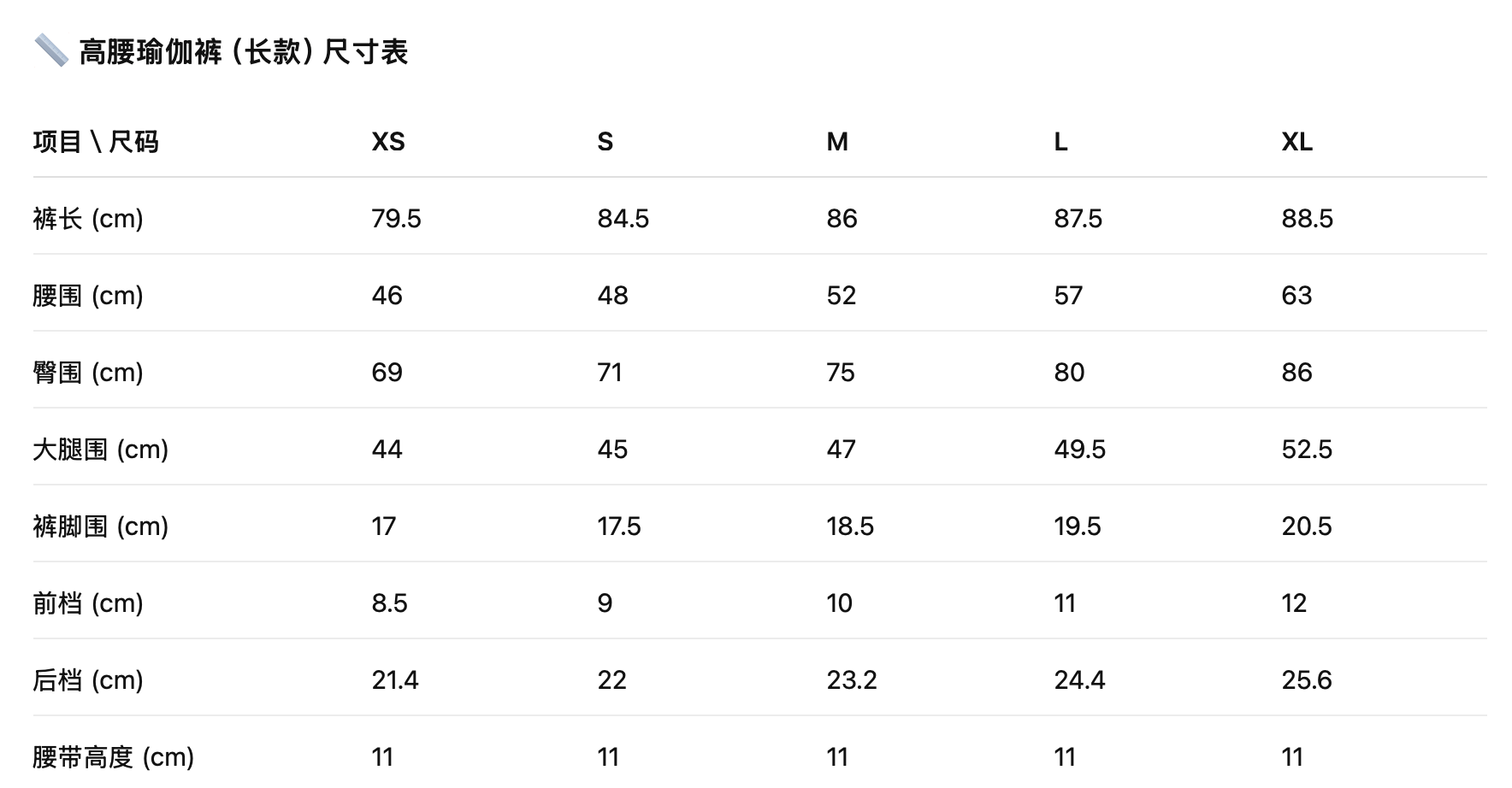Click the 腰围 (cm) row label
Screen dimensions: 1512x788
point(88,296)
